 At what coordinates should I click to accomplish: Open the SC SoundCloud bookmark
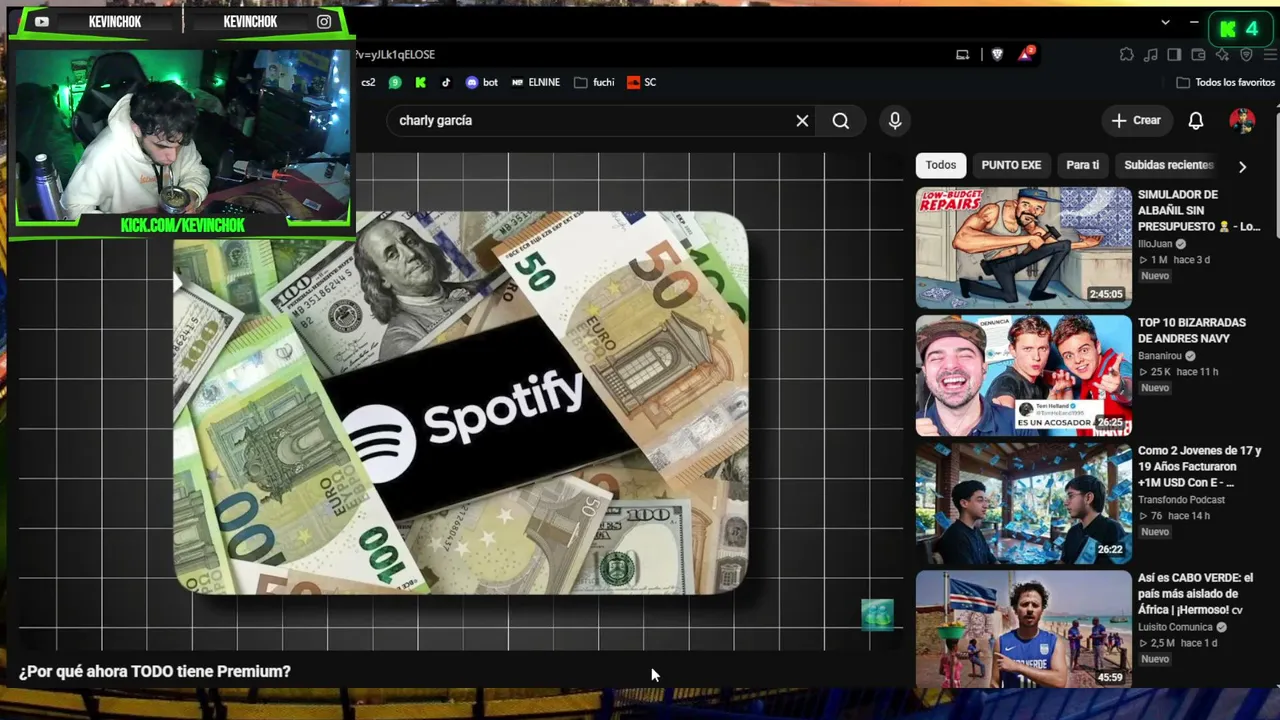tap(642, 82)
